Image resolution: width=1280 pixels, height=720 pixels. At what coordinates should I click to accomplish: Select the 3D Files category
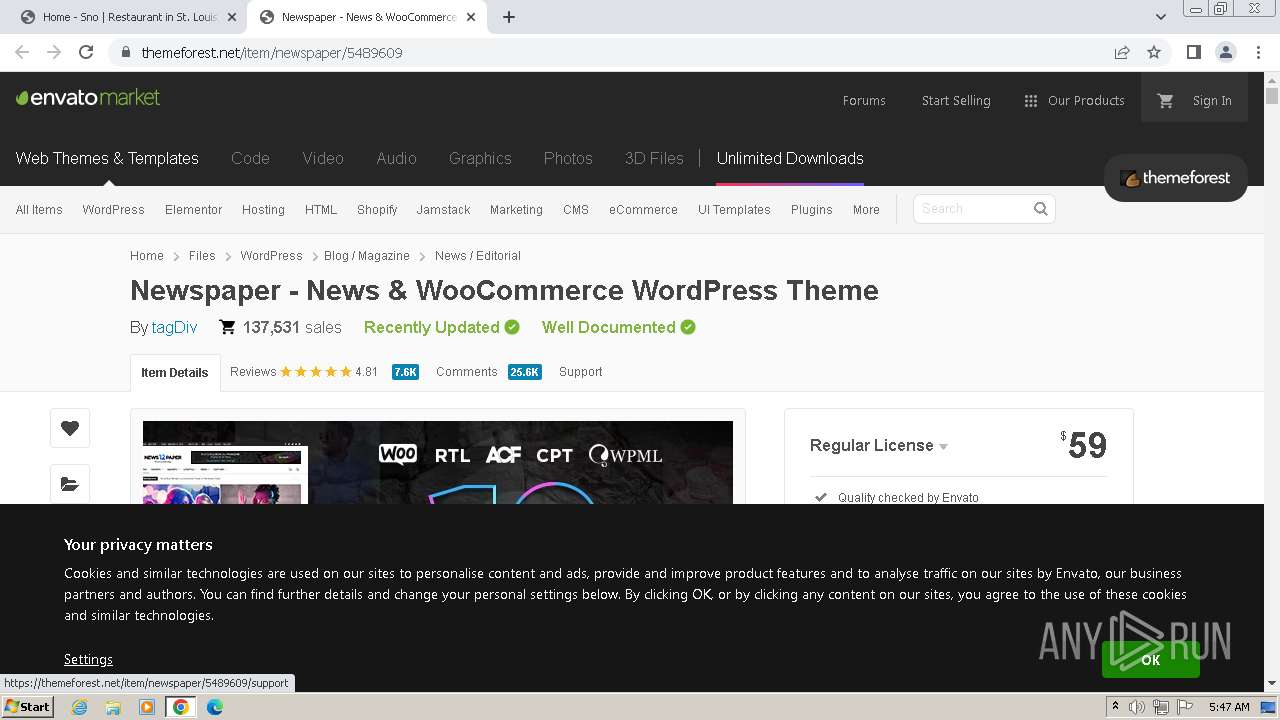point(654,158)
